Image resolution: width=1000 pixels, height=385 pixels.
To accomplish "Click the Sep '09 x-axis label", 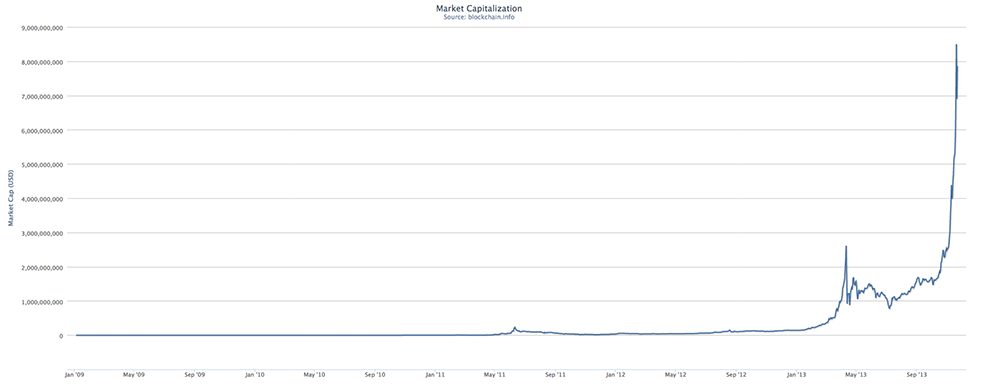I will coord(195,375).
